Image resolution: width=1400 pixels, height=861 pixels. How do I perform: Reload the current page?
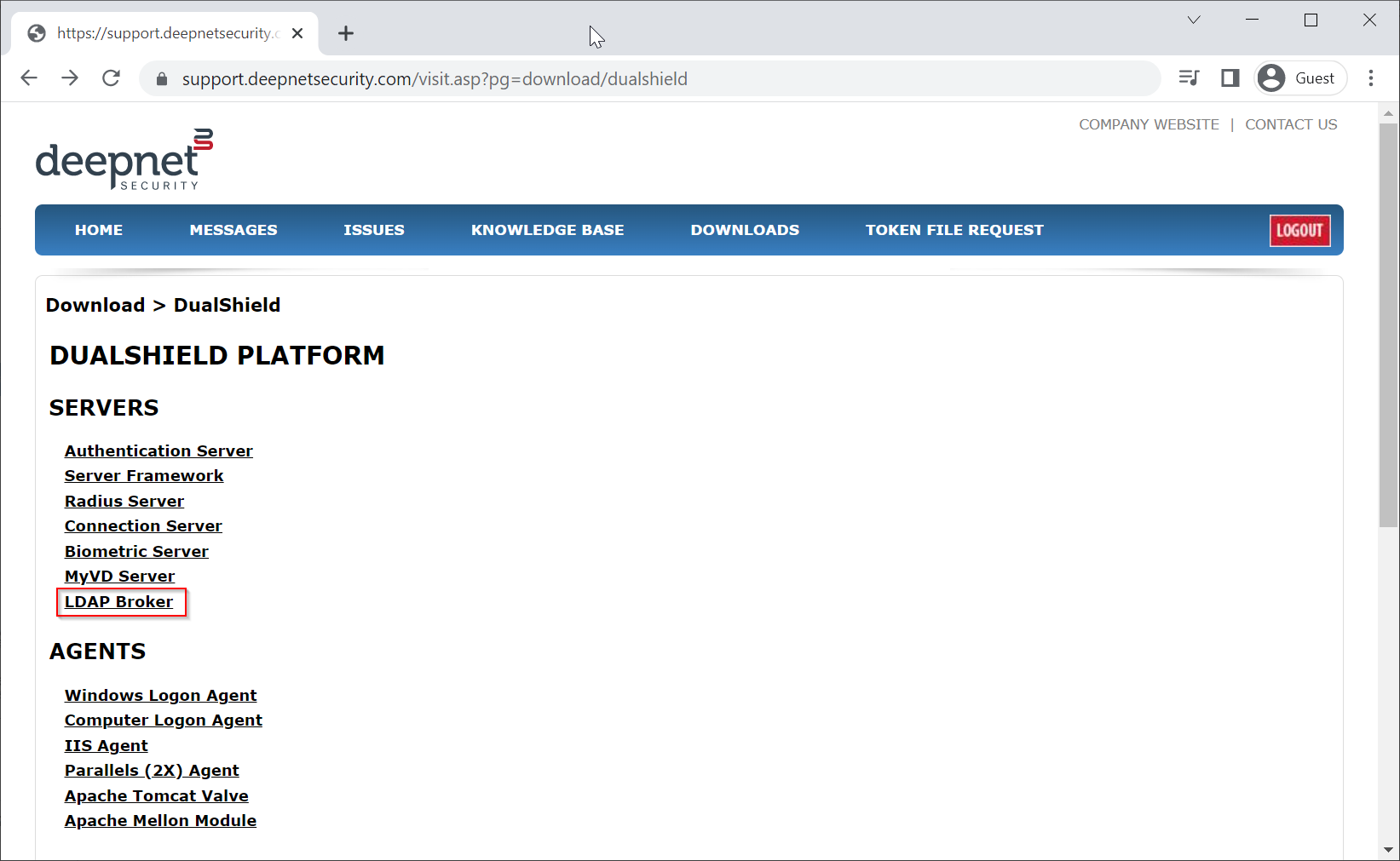[x=111, y=78]
